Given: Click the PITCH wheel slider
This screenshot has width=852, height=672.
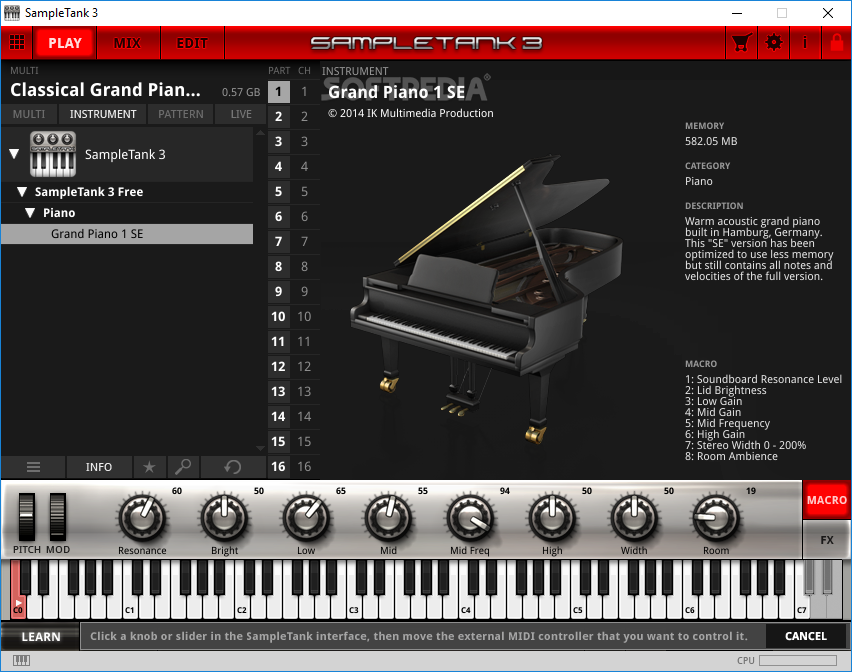Looking at the screenshot, I should 26,517.
